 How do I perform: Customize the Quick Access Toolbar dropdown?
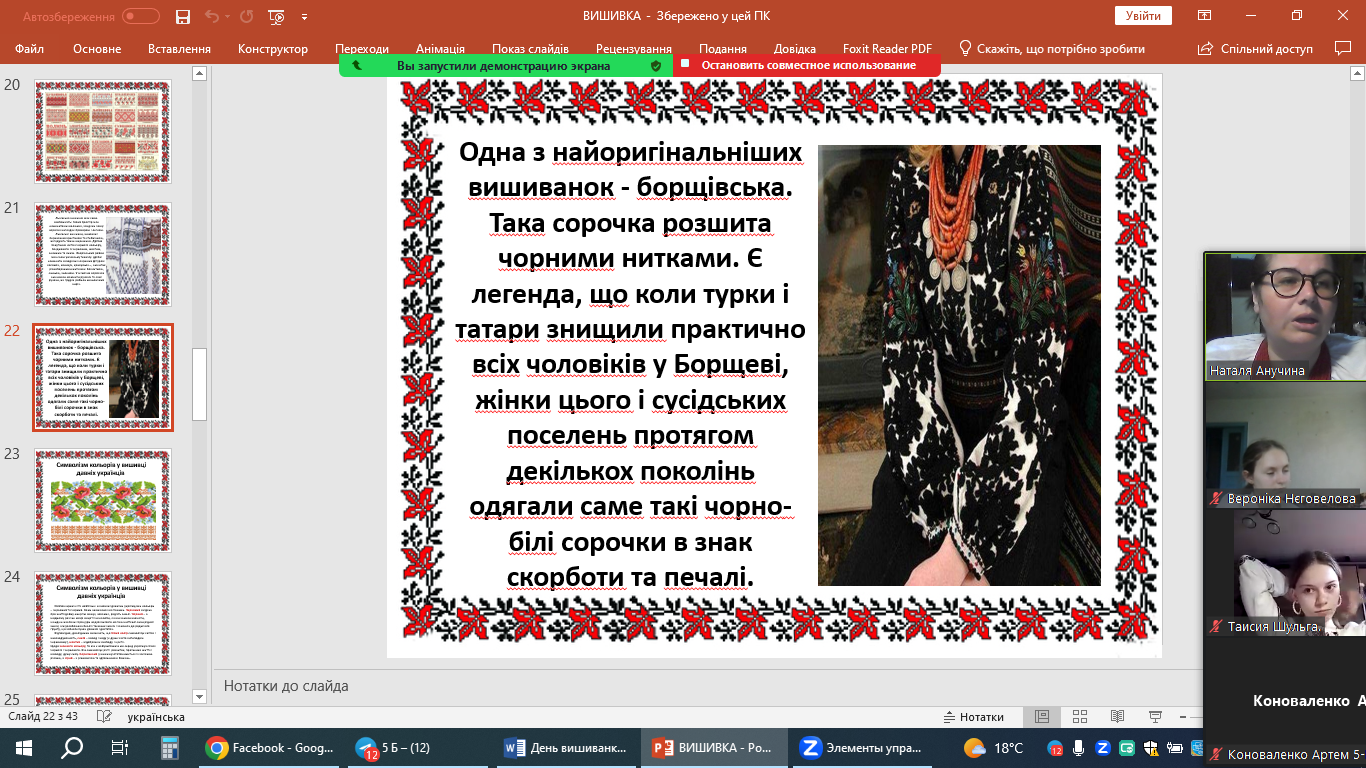[x=304, y=16]
